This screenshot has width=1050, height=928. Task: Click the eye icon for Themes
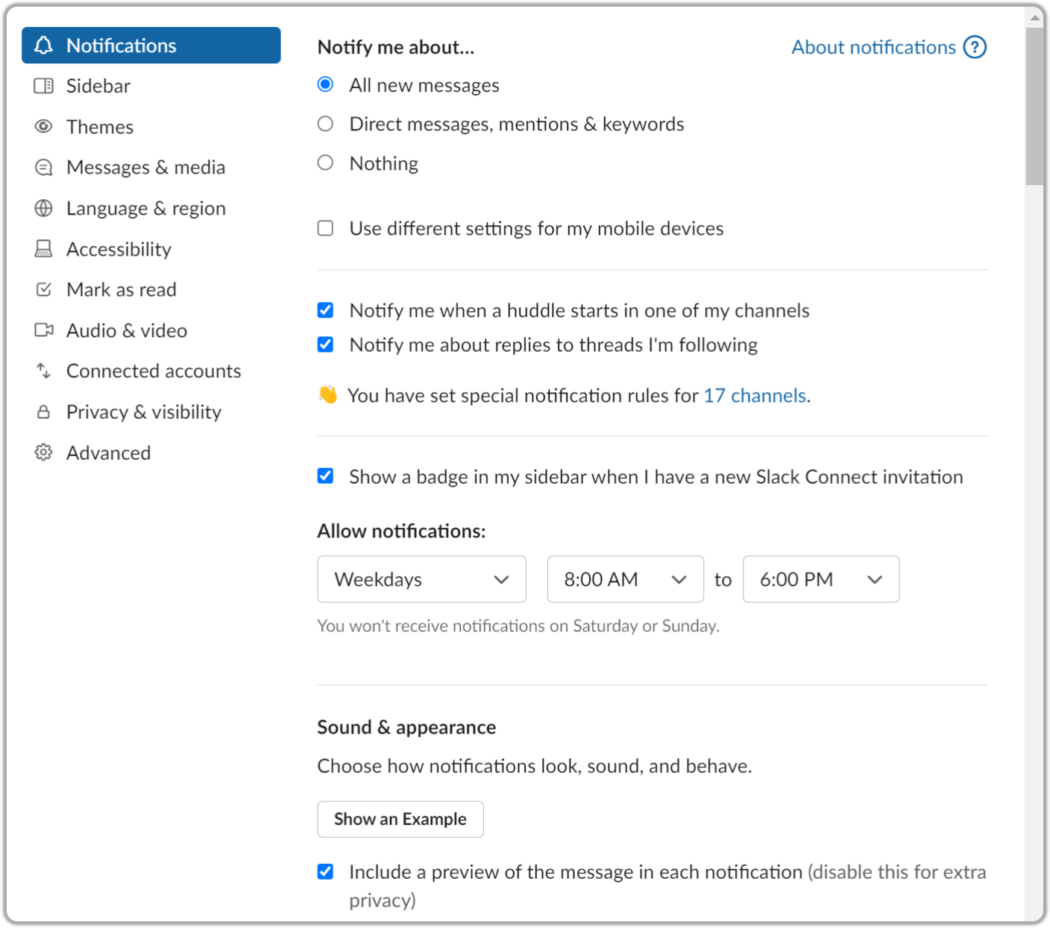coord(43,127)
